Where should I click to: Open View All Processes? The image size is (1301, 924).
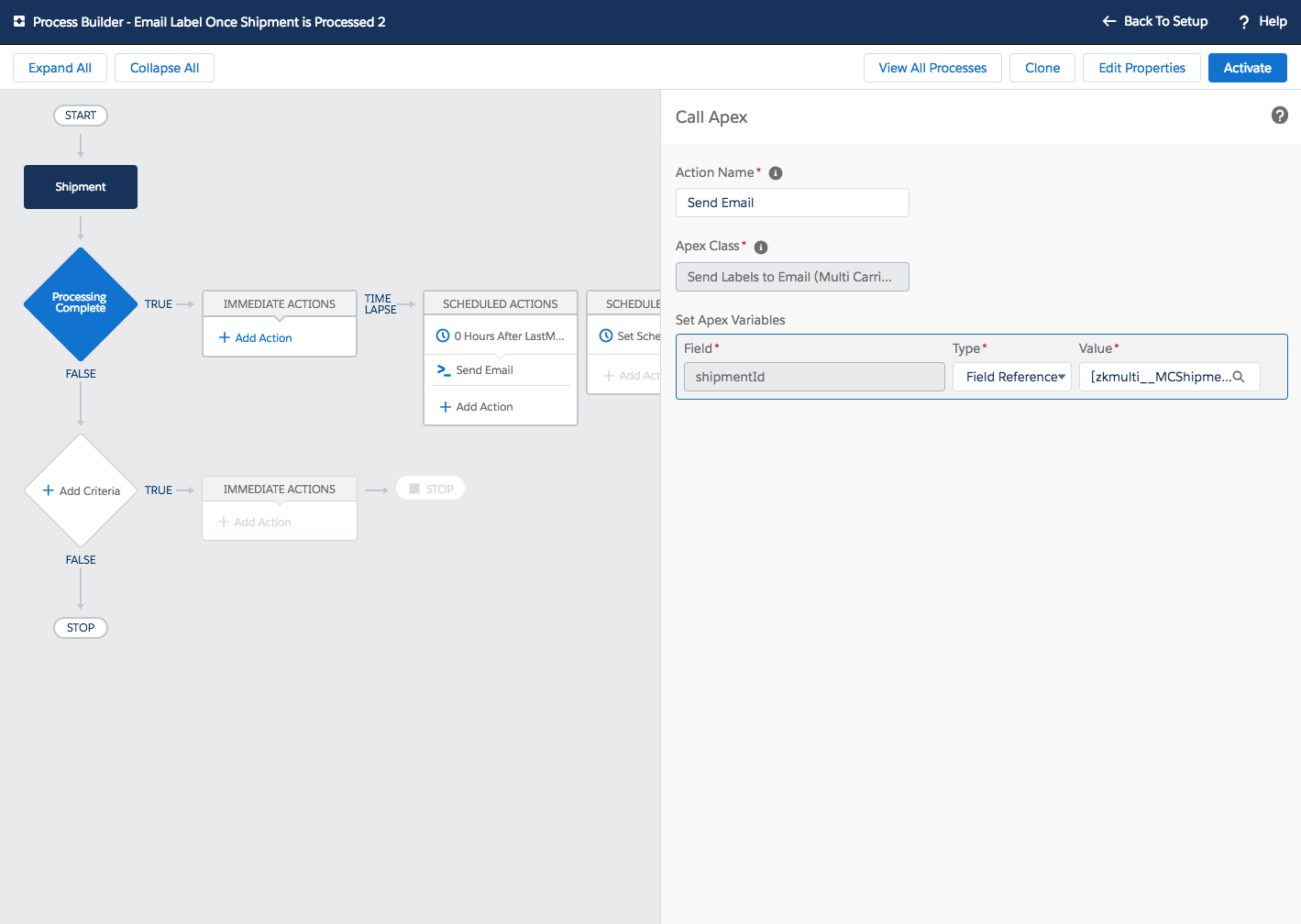tap(932, 68)
